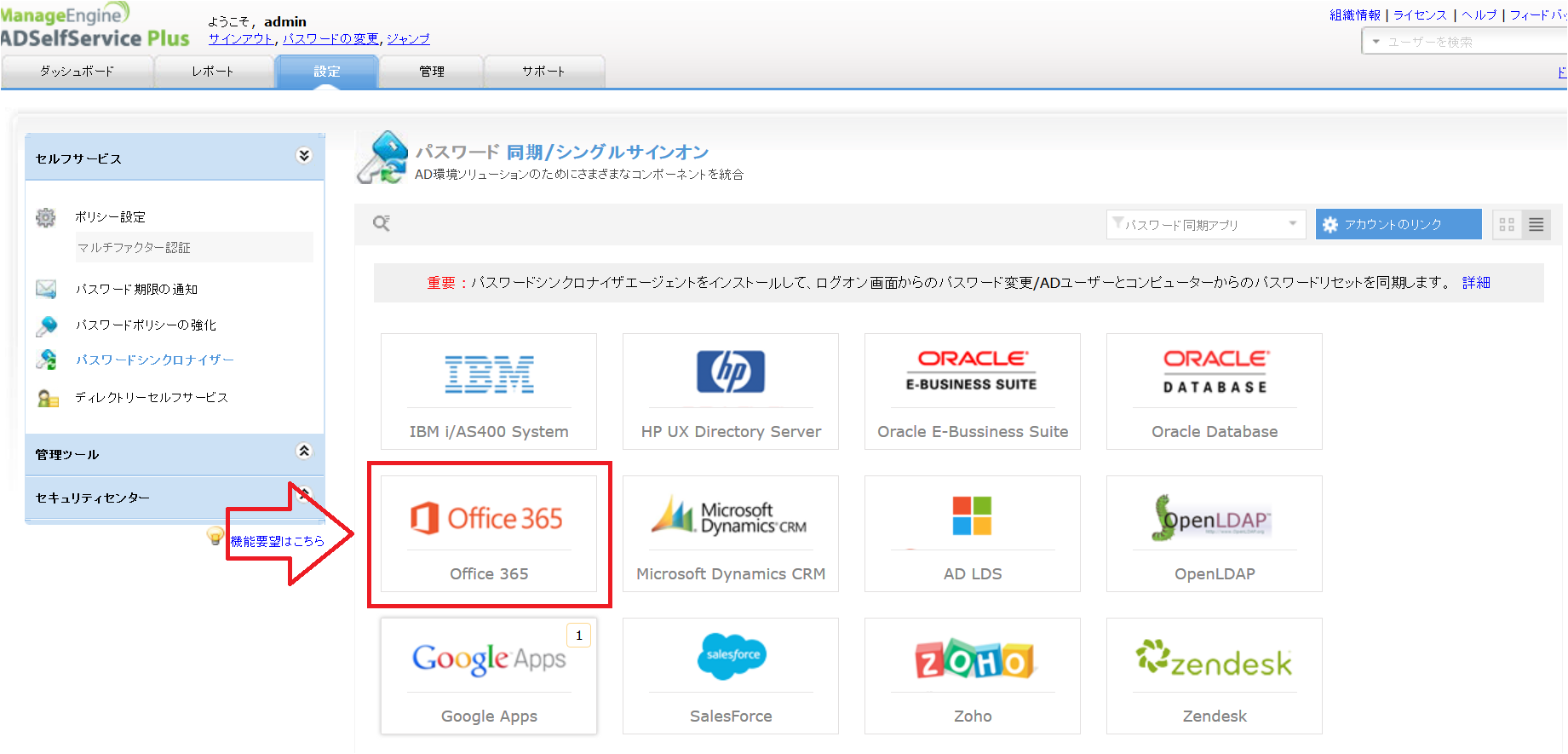The image size is (1568, 754).
Task: Open the user search dropdown arrow
Action: tap(1376, 42)
